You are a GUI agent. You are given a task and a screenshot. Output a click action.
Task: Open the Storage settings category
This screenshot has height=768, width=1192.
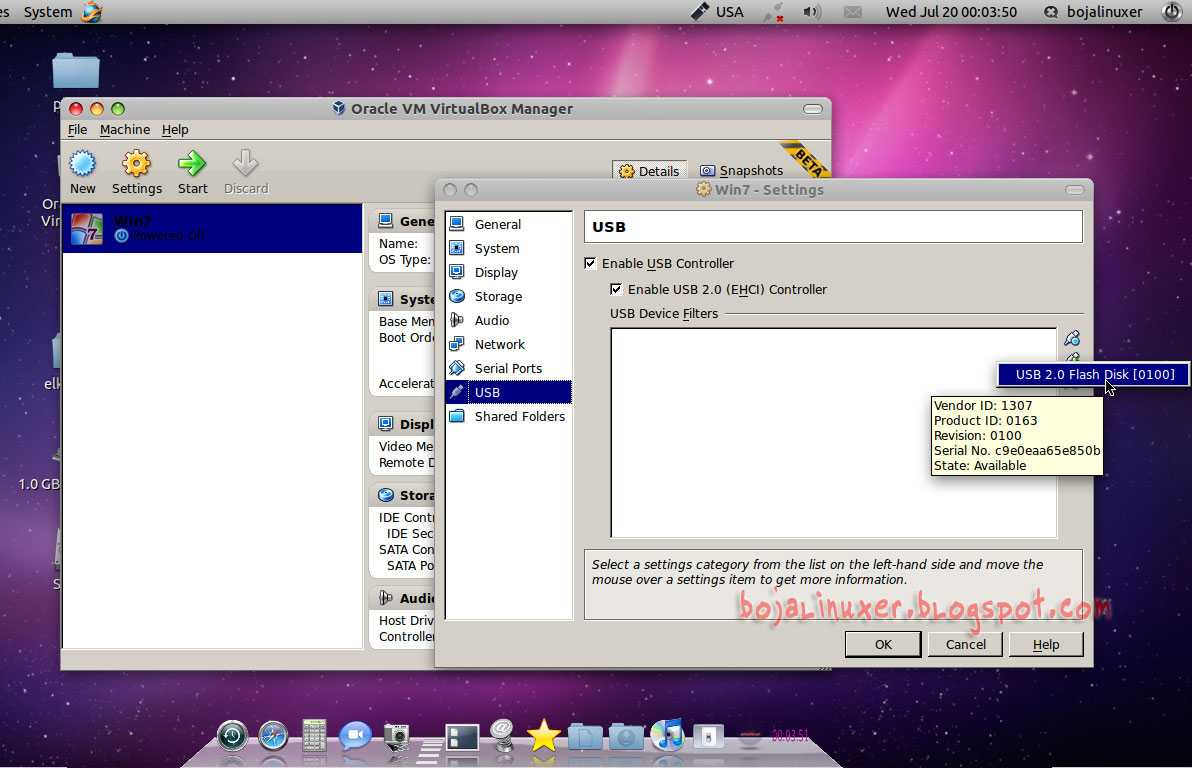(508, 297)
